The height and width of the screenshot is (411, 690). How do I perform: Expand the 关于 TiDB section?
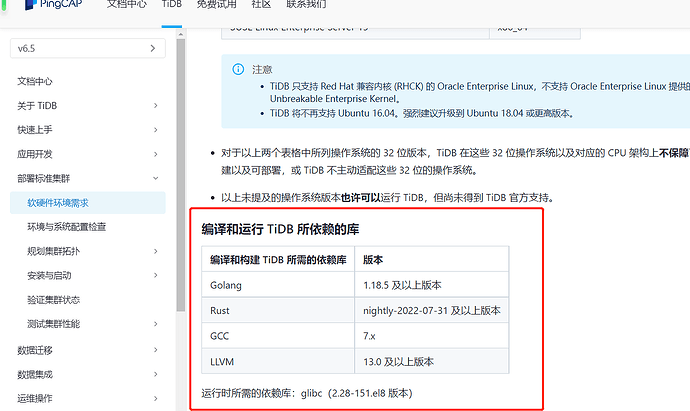155,106
